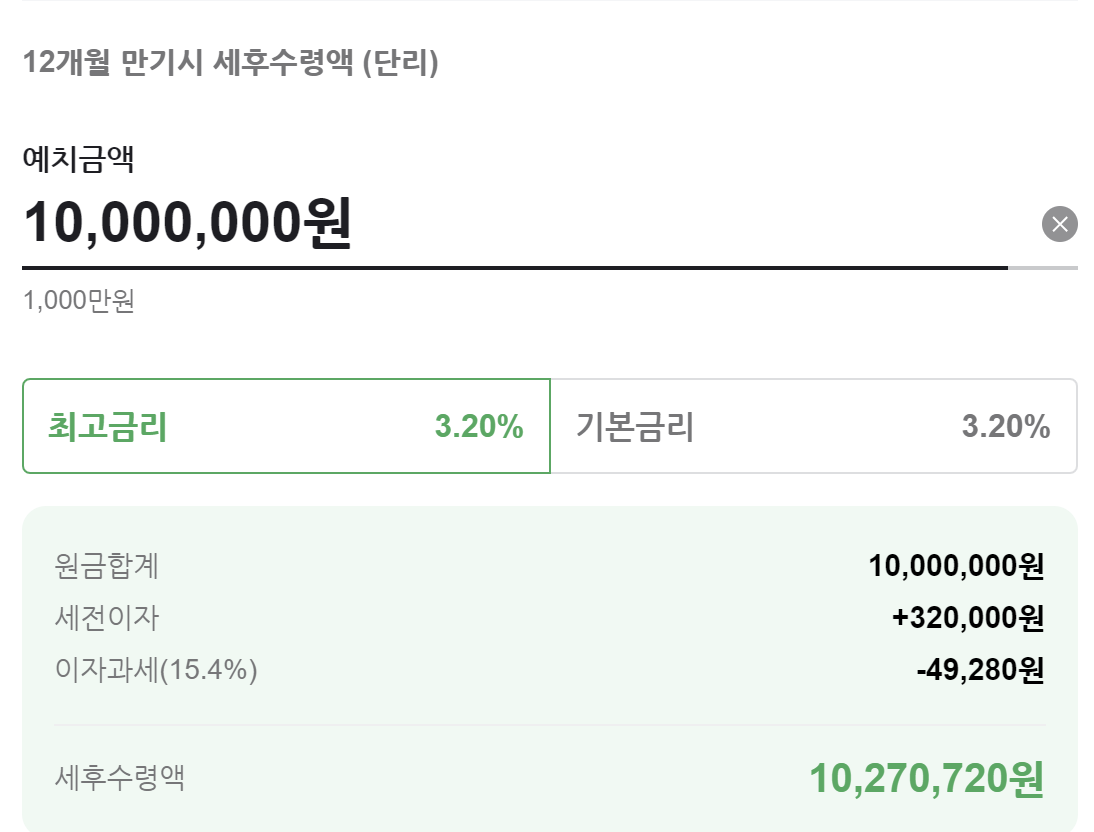Select the 세전이자 row label

click(107, 618)
